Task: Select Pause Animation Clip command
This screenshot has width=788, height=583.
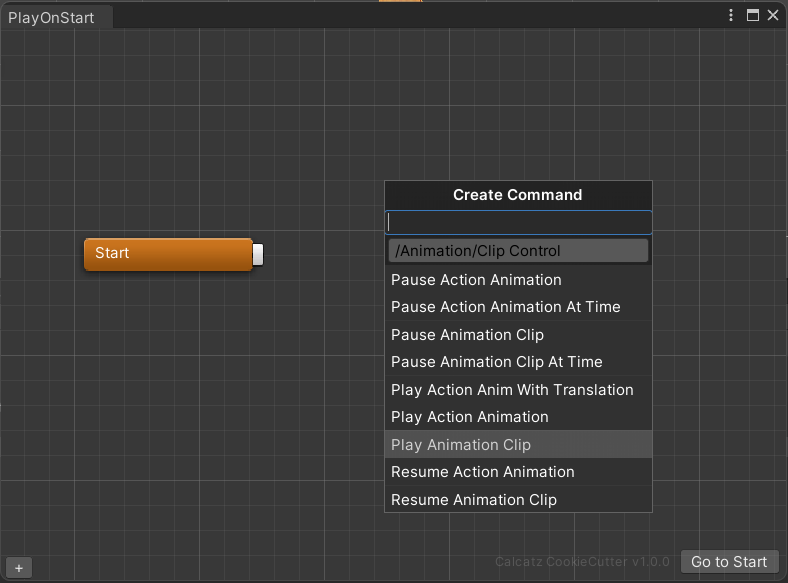Action: (x=518, y=335)
